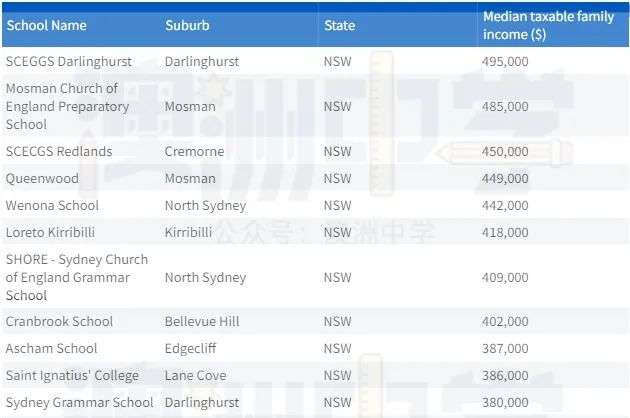
Task: Click NSW state in the Loreto Kirribilli row
Action: 338,232
